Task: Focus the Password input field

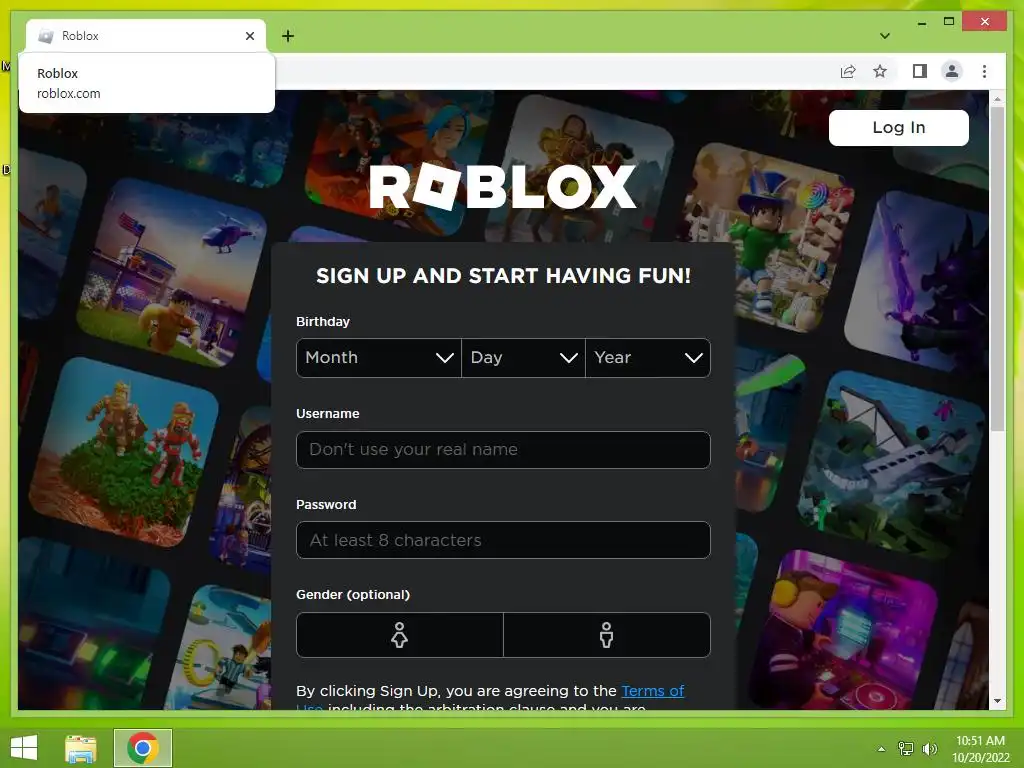Action: coord(503,540)
